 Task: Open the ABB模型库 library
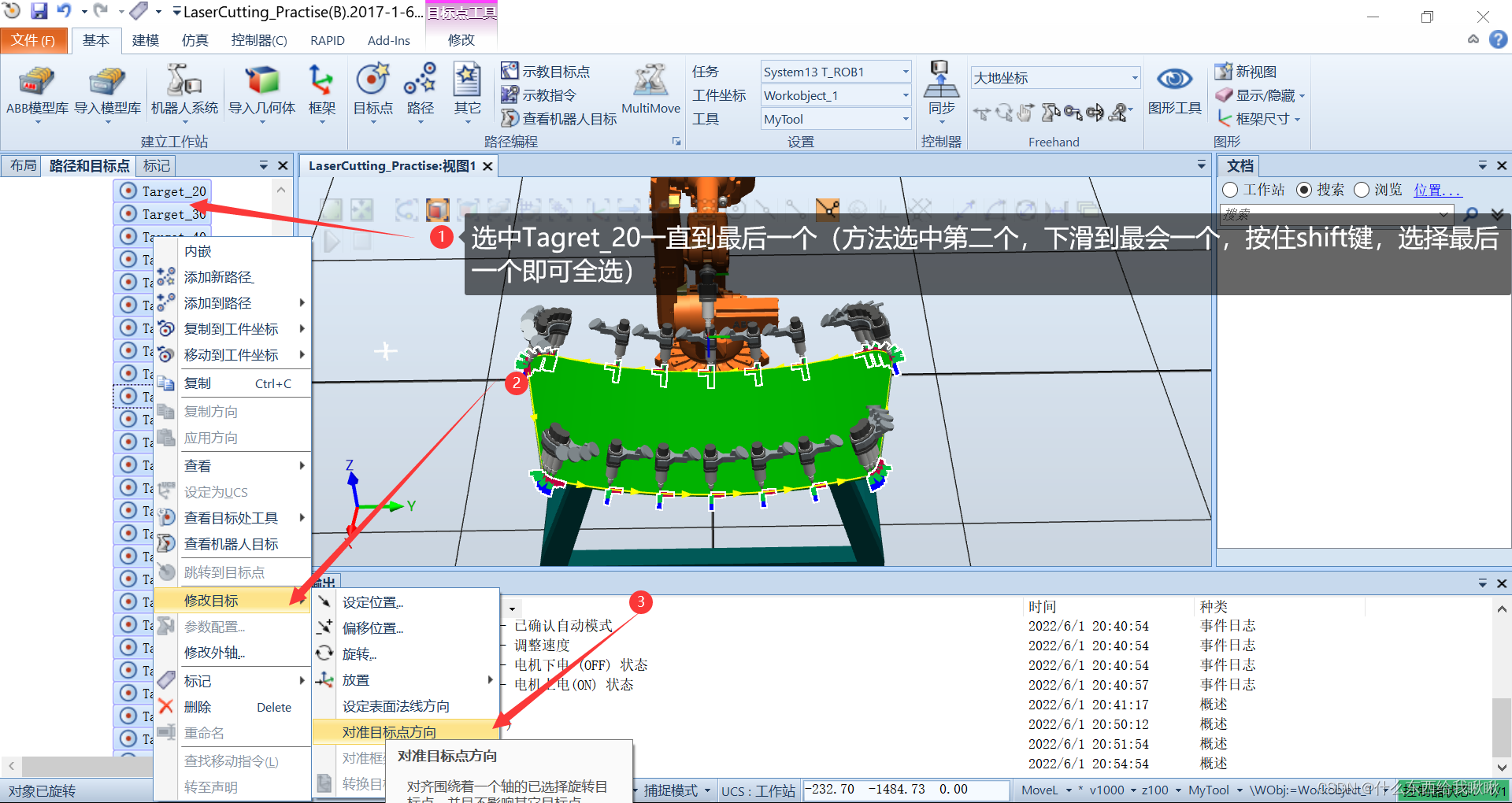(x=37, y=93)
